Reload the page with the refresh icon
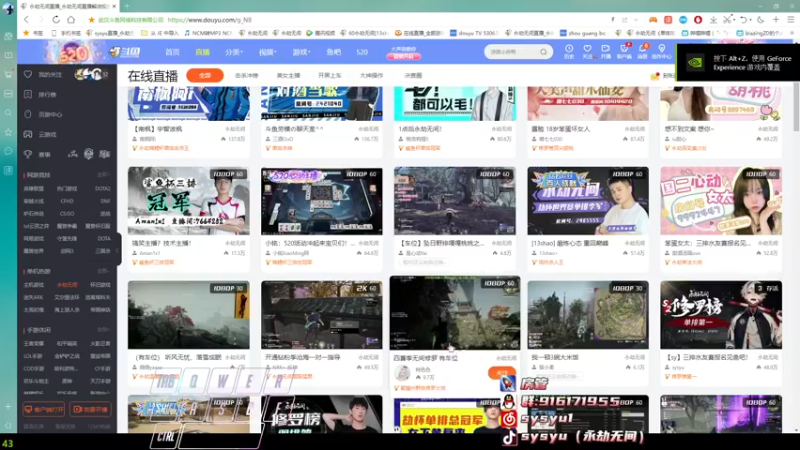The height and width of the screenshot is (450, 800). (56, 20)
